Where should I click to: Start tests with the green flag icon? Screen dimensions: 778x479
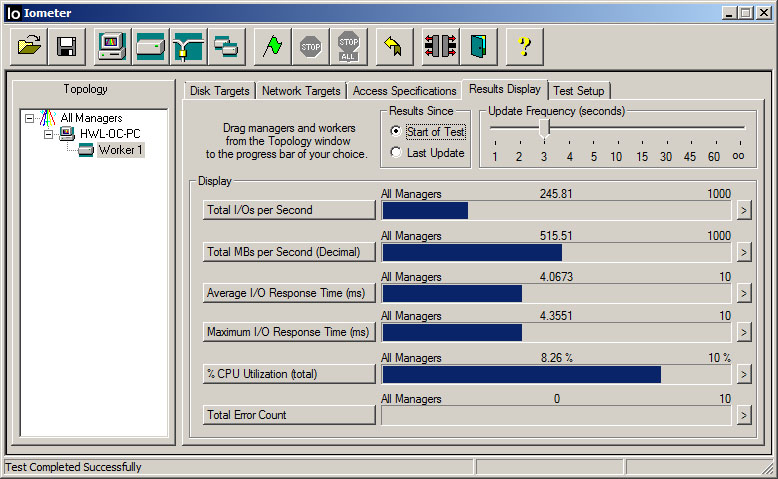point(272,47)
